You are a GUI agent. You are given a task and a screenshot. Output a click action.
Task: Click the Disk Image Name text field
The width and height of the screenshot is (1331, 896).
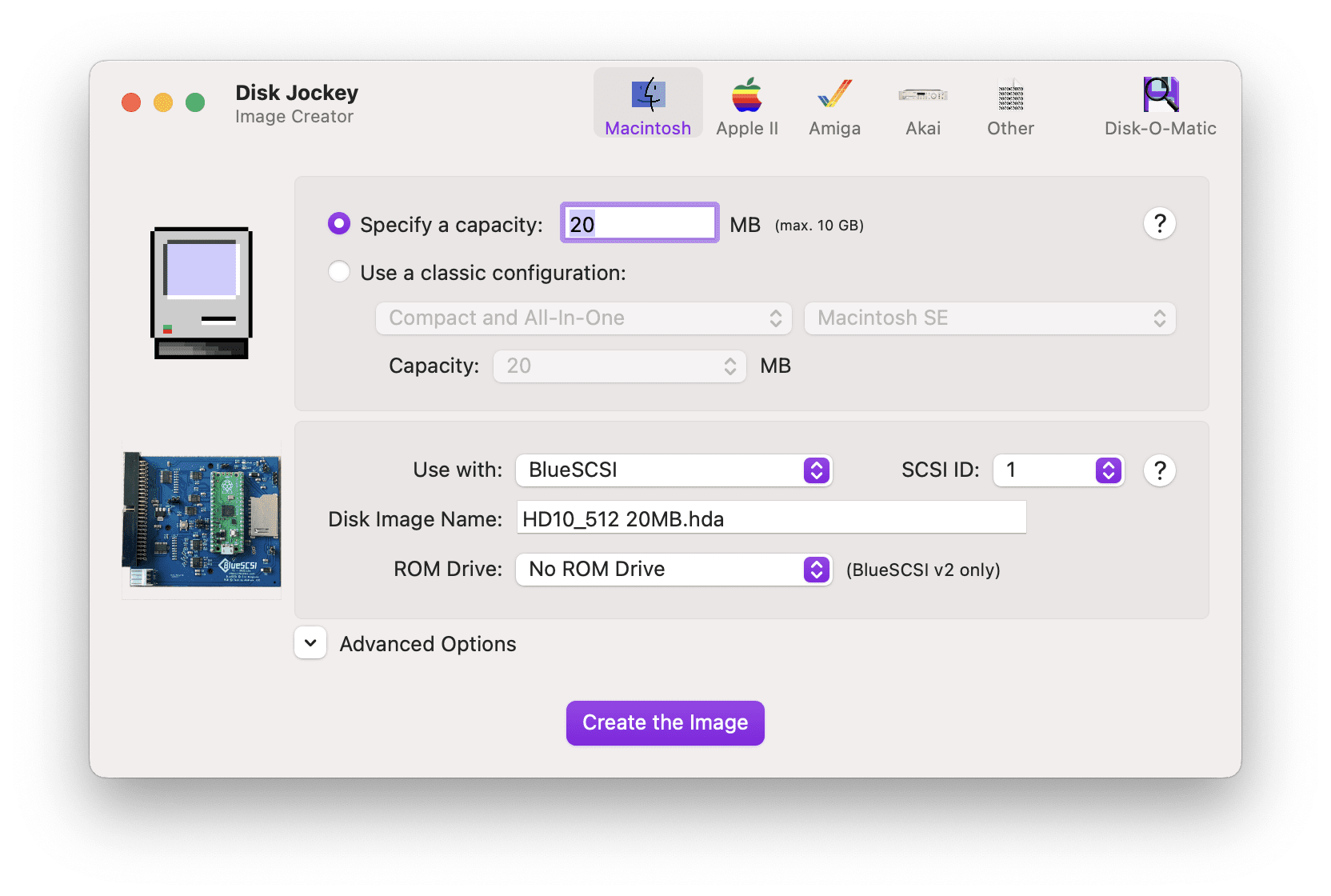pos(771,518)
